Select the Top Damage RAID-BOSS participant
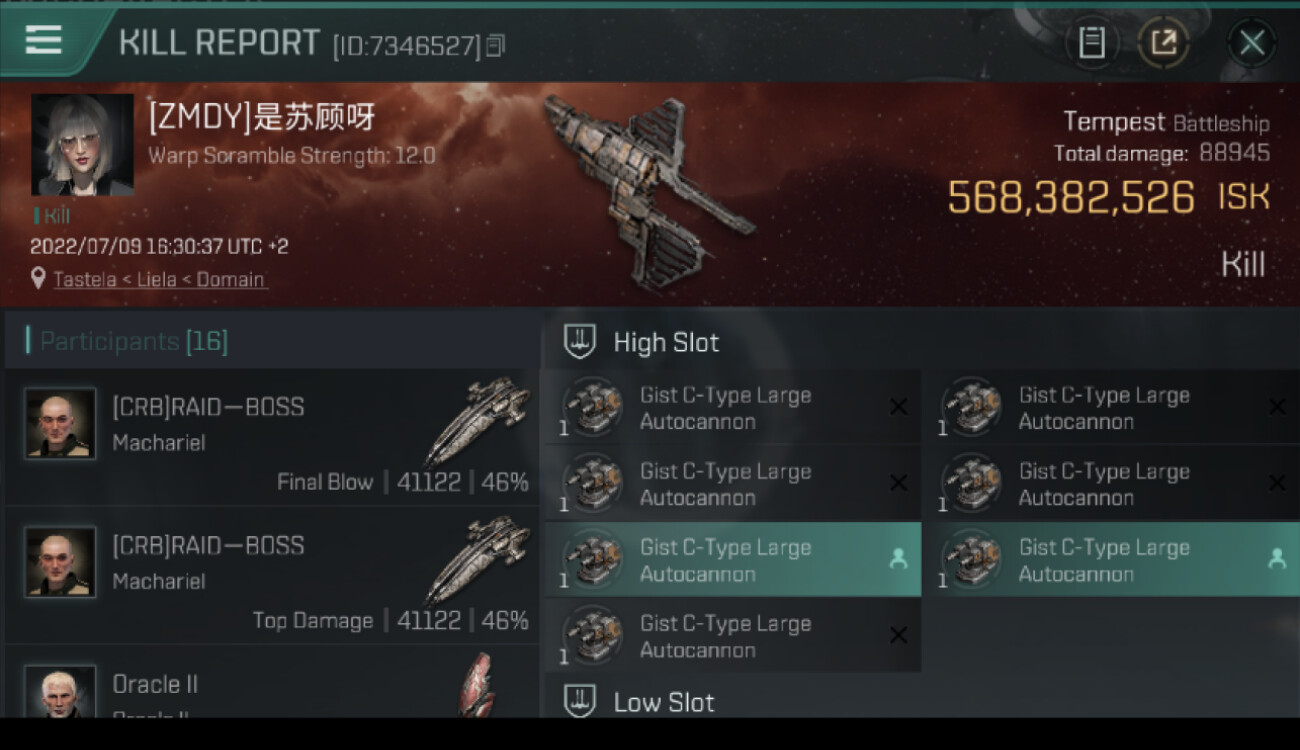 (x=271, y=576)
